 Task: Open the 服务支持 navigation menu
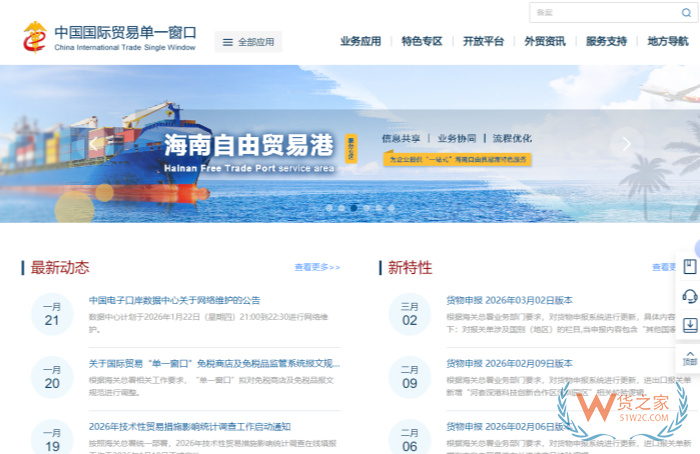606,42
